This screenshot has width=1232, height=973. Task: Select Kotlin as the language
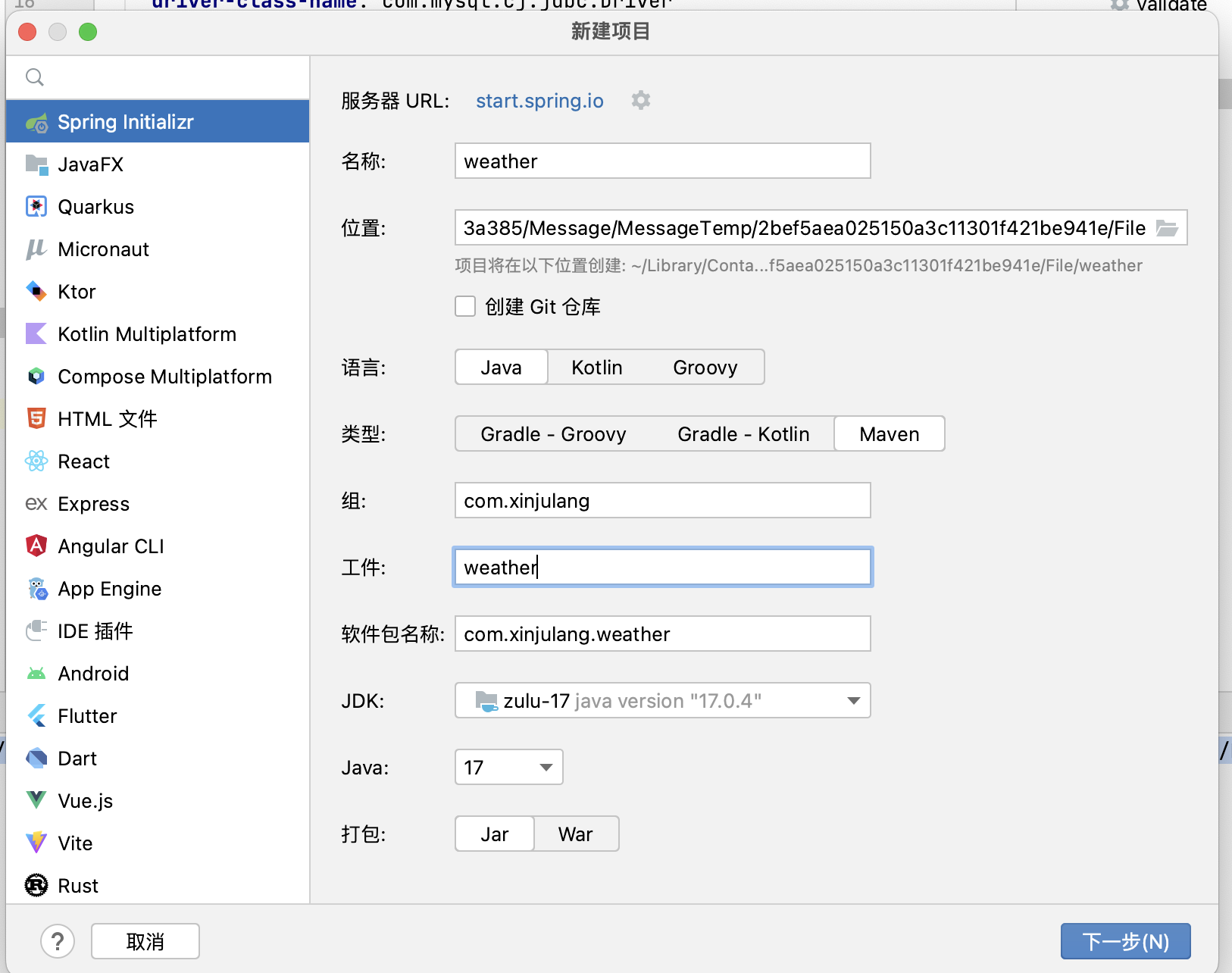coord(597,368)
